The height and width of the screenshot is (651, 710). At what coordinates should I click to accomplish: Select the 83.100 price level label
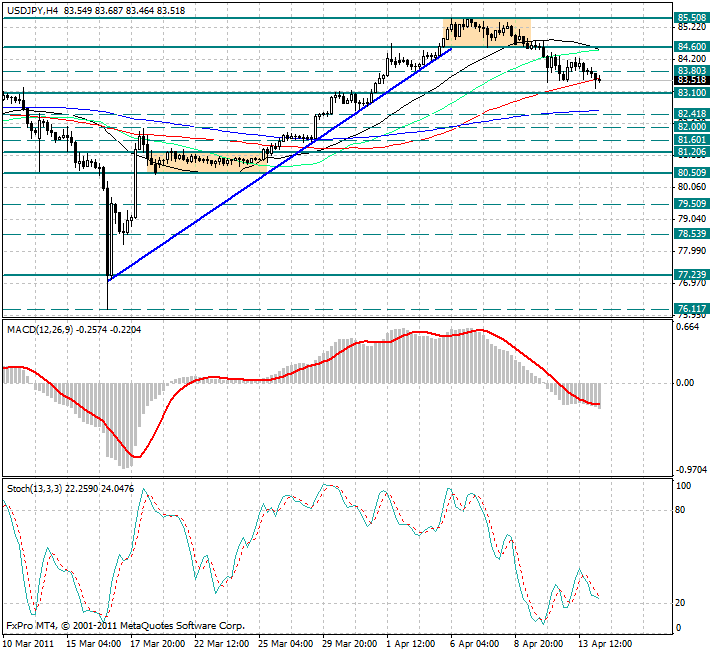691,92
